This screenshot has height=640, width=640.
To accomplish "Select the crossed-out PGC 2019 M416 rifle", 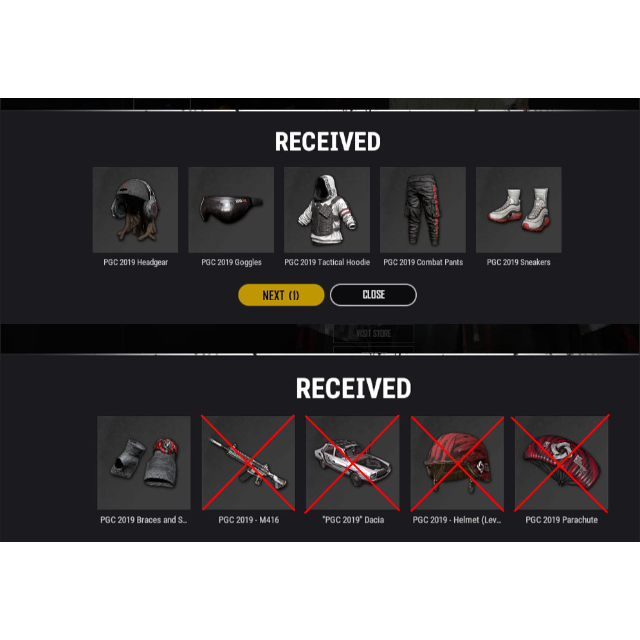I will point(248,463).
